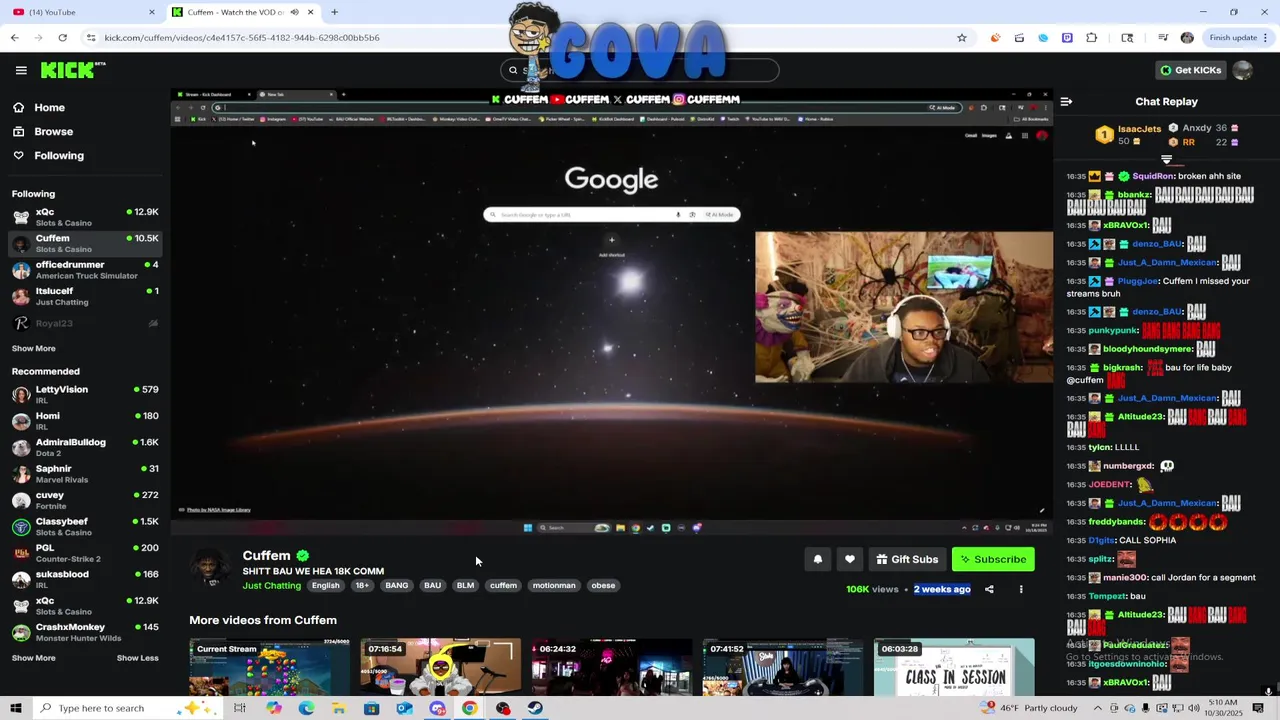Click the Cuffem channel name
The height and width of the screenshot is (720, 1280).
click(x=266, y=556)
